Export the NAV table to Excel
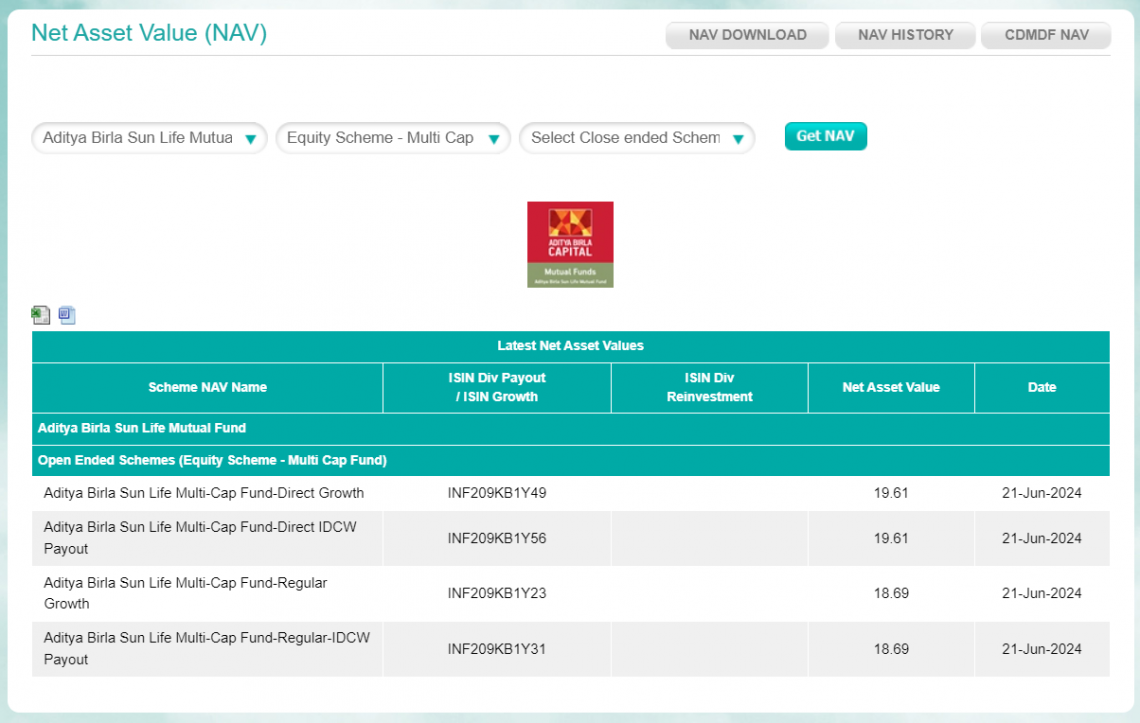Image resolution: width=1140 pixels, height=723 pixels. [40, 314]
